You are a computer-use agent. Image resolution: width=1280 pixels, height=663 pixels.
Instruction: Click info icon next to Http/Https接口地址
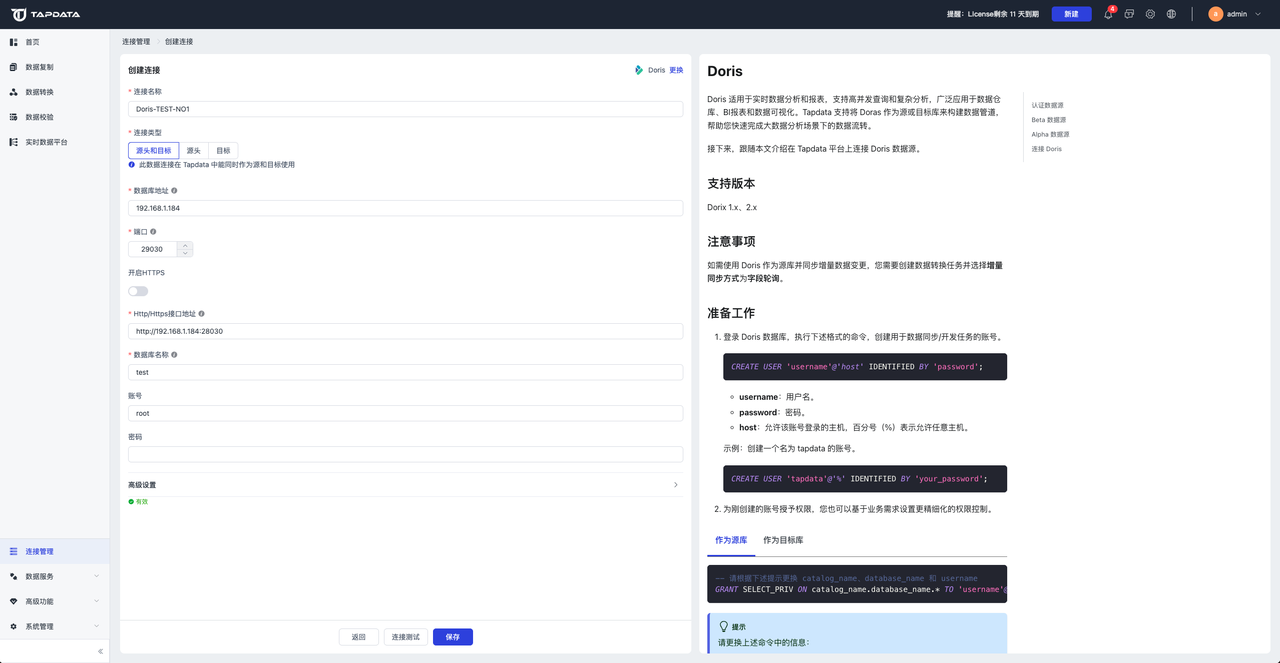pos(201,313)
